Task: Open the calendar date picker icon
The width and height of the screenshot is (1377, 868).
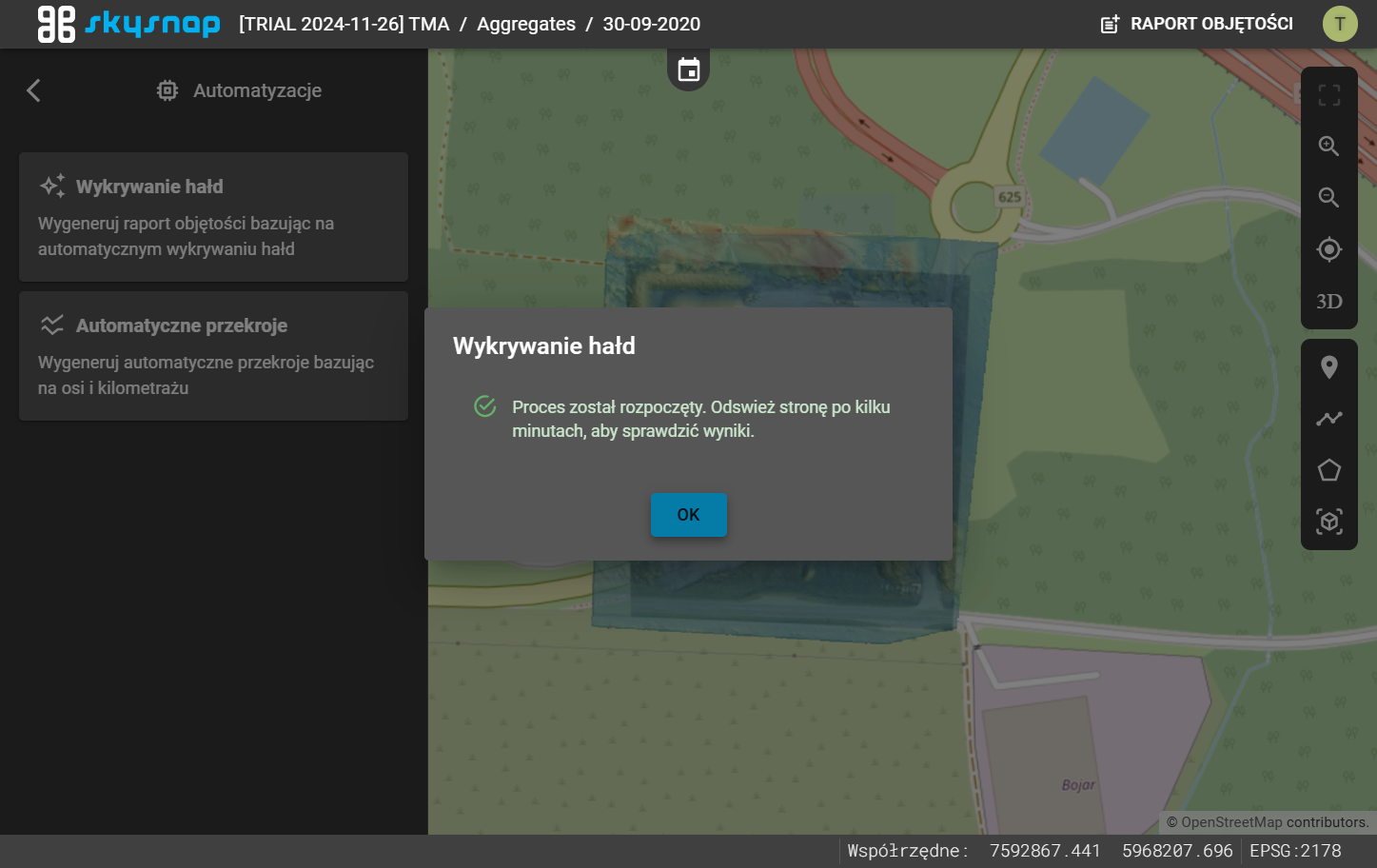Action: [x=688, y=69]
